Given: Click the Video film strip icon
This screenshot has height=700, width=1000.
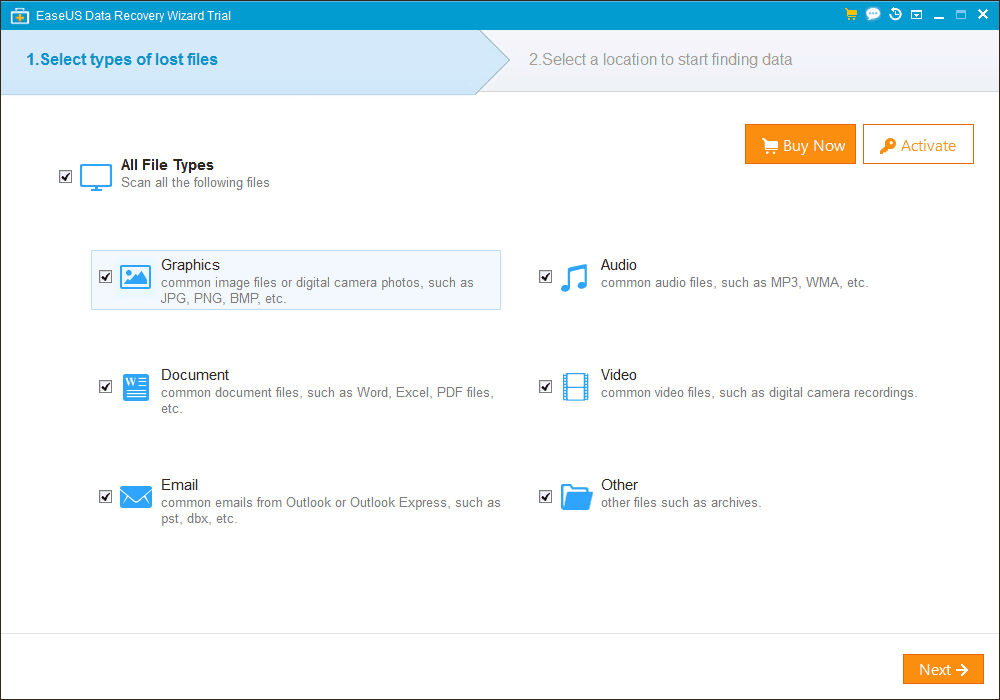Looking at the screenshot, I should click(x=575, y=387).
